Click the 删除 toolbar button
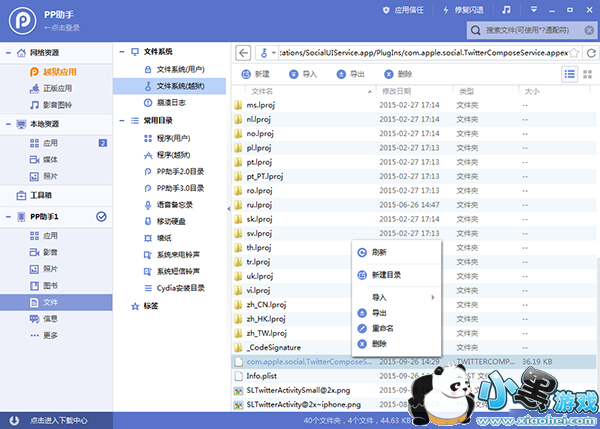Viewport: 600px width, 429px height. click(398, 74)
